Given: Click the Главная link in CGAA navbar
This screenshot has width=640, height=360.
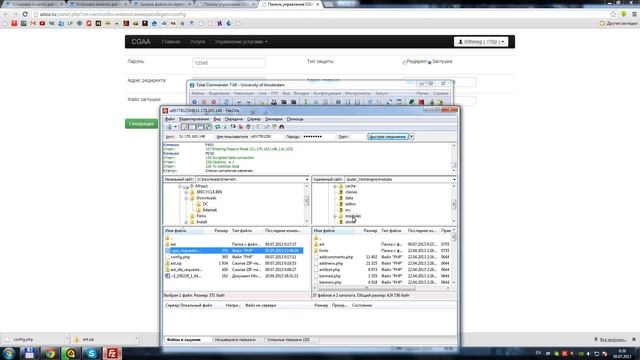Looking at the screenshot, I should pyautogui.click(x=171, y=42).
